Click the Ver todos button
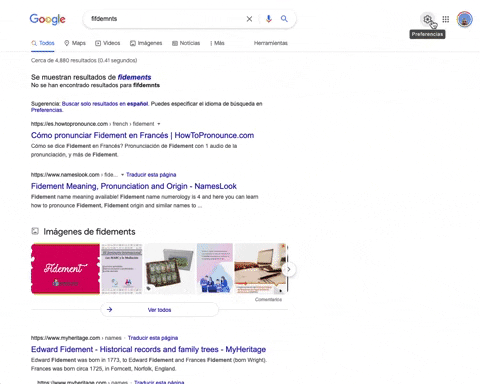Image resolution: width=480 pixels, height=384 pixels. coord(160,310)
